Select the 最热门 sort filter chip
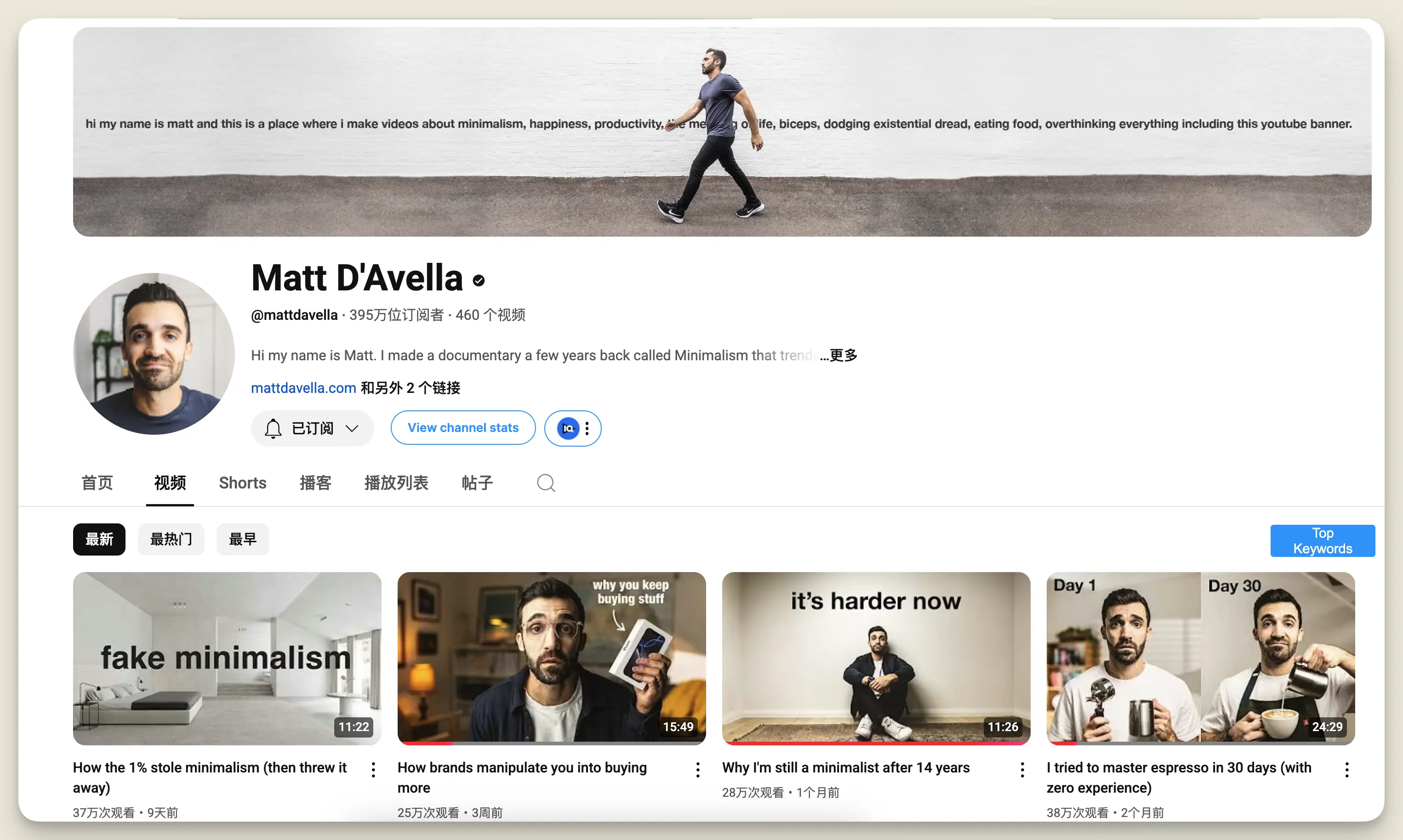The width and height of the screenshot is (1403, 840). (x=171, y=539)
